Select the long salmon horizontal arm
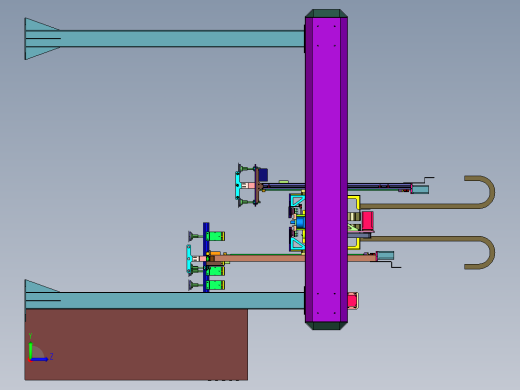 click(293, 258)
